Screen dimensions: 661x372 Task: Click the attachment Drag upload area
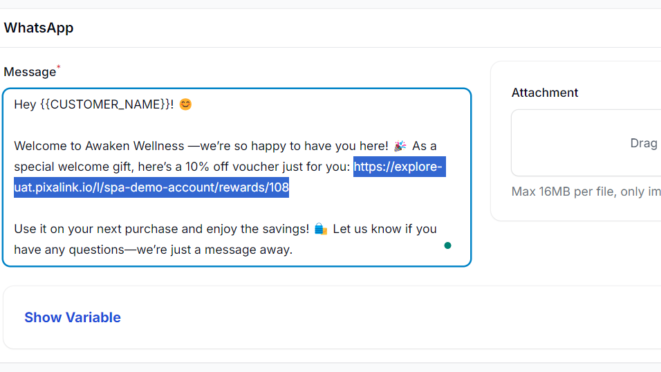coord(586,143)
